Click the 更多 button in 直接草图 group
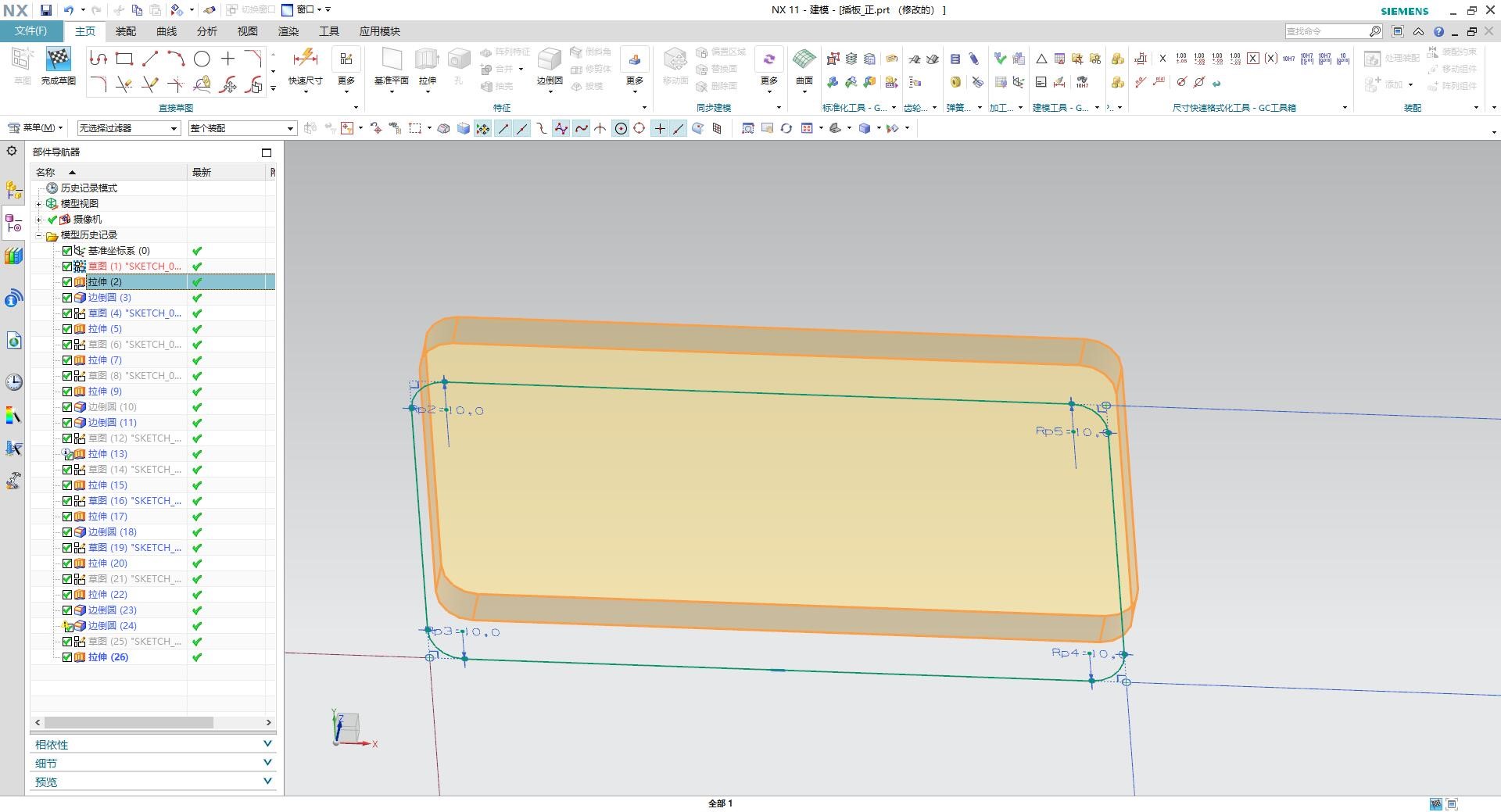1501x812 pixels. (x=346, y=69)
